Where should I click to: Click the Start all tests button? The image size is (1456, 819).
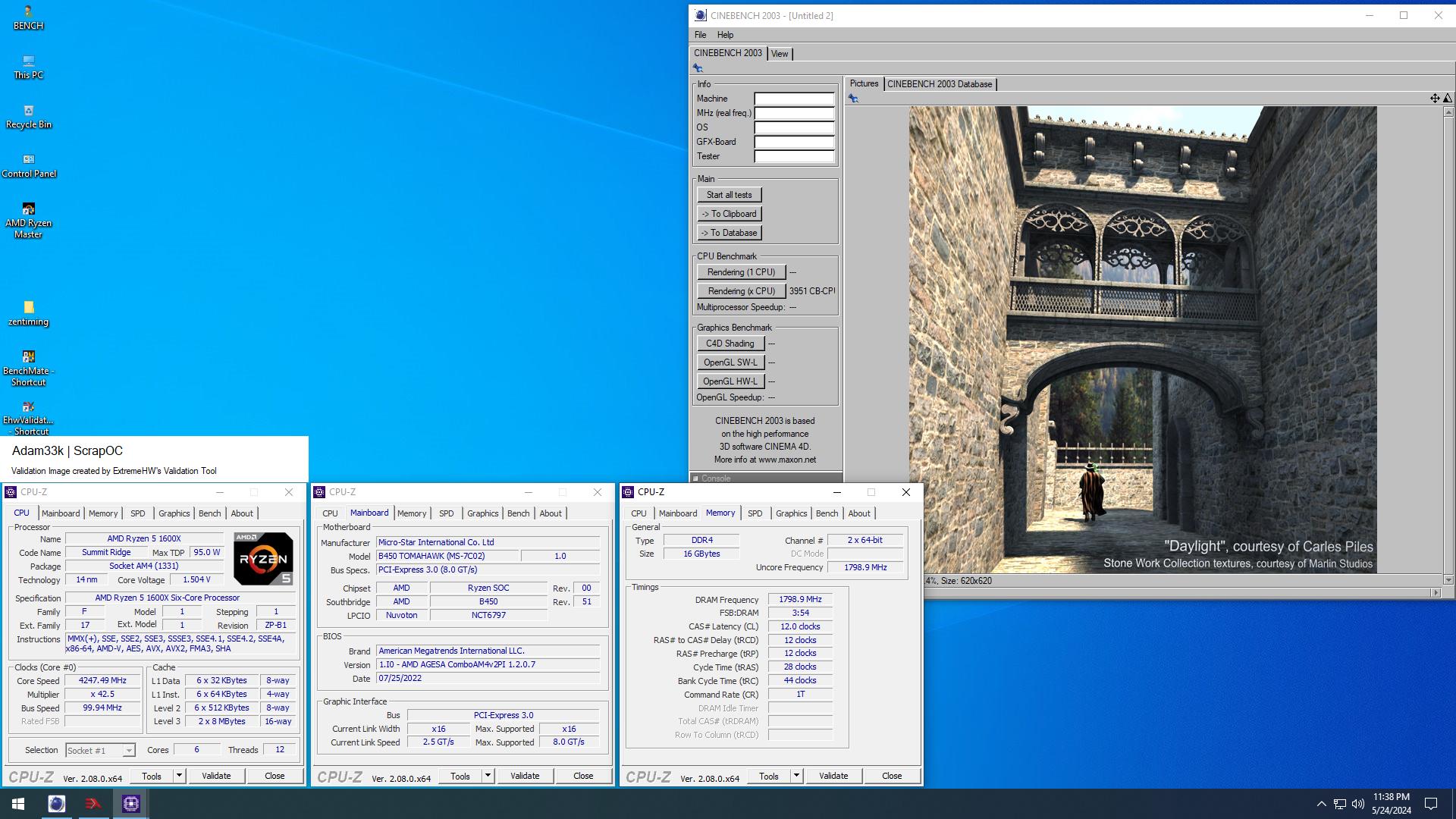click(x=729, y=195)
